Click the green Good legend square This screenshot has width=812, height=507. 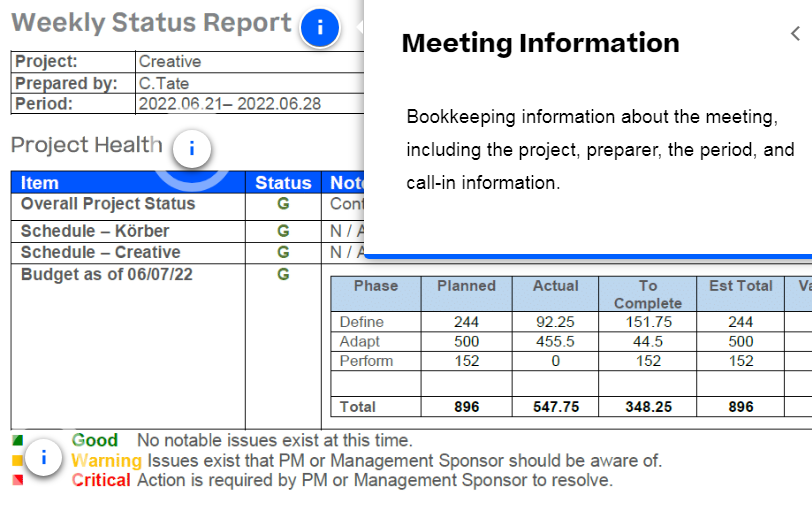click(x=17, y=440)
